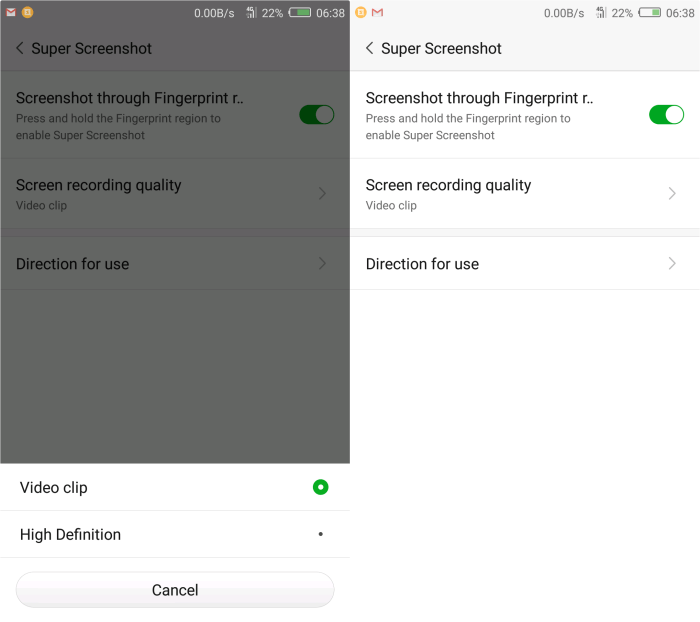The width and height of the screenshot is (700, 622).
Task: Tap the dimmed fingerprint toggle on the left screen
Action: coord(317,115)
